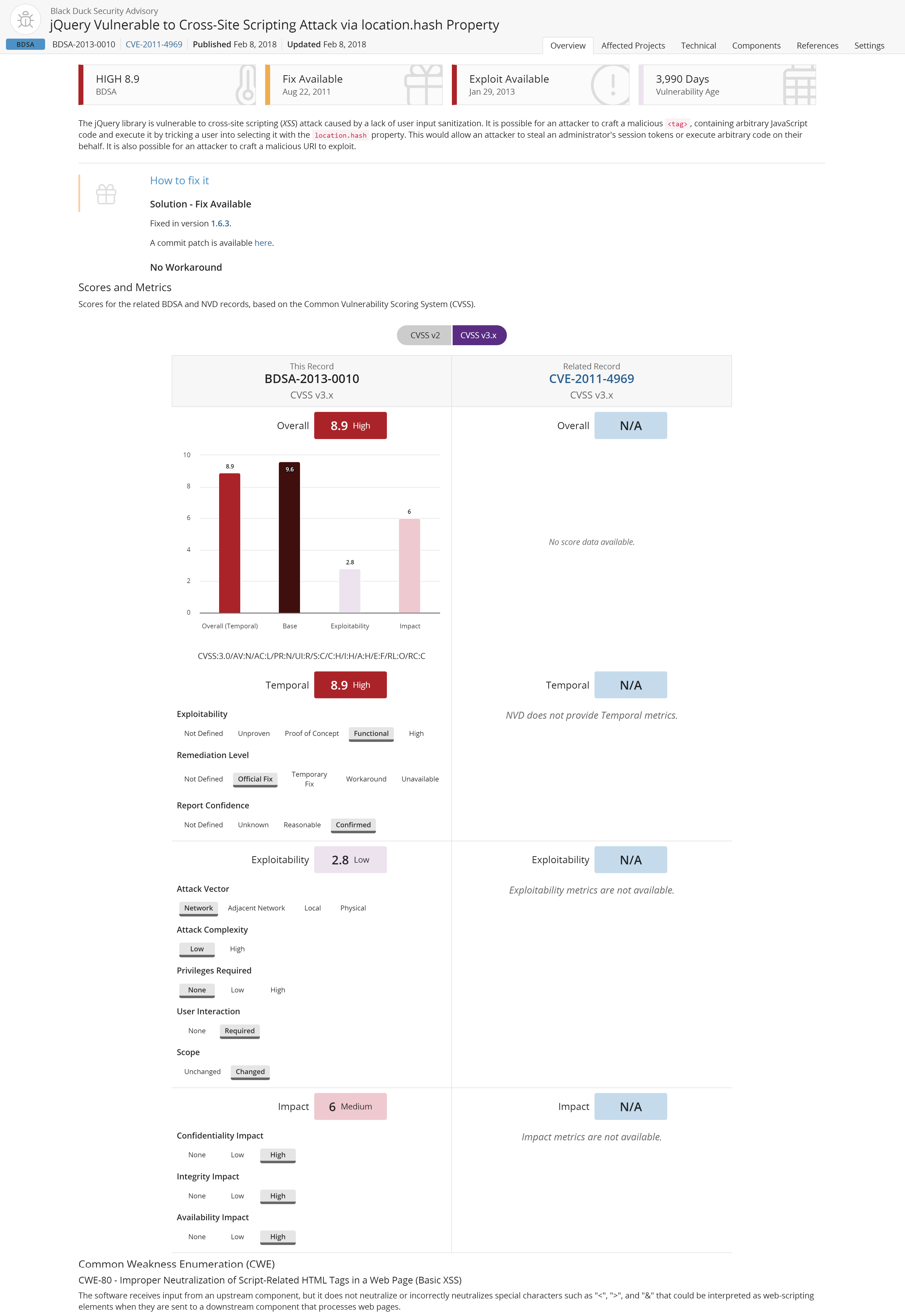Select Adjacent Network attack vector
This screenshot has width=905, height=1316.
pyautogui.click(x=256, y=908)
